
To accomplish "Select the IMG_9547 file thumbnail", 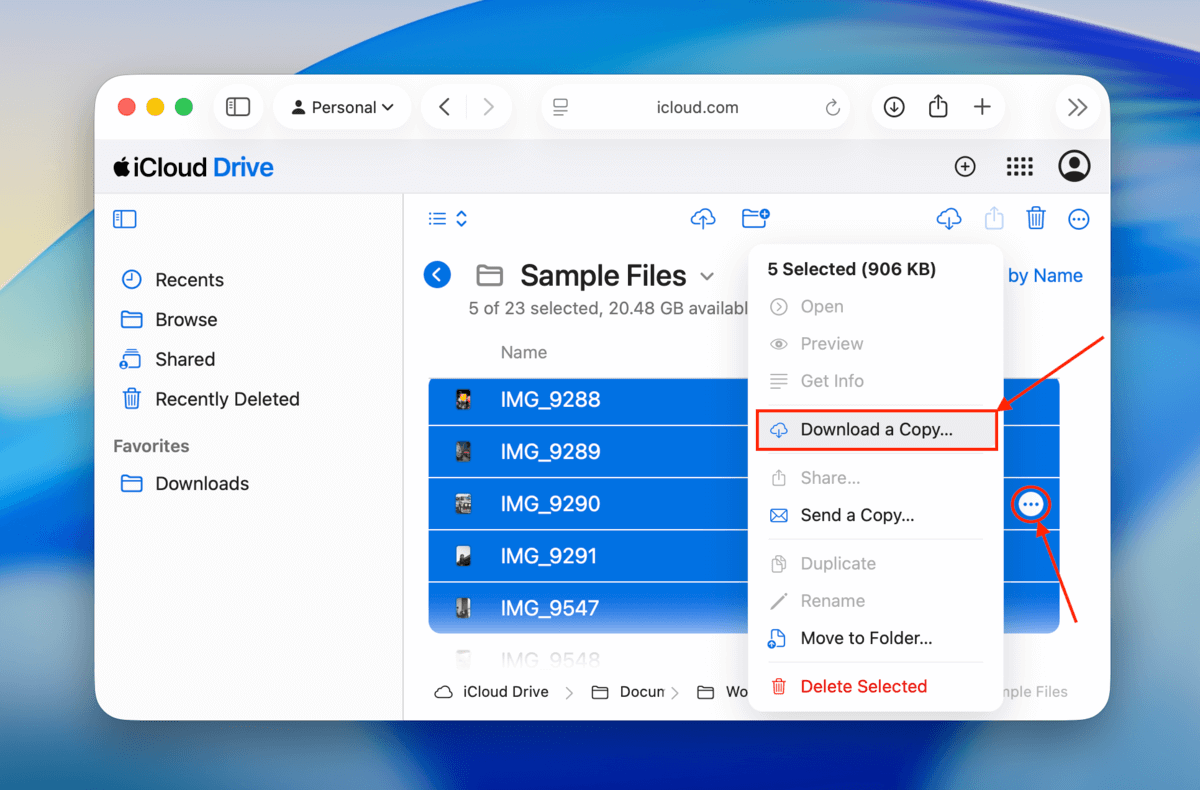I will (x=463, y=607).
